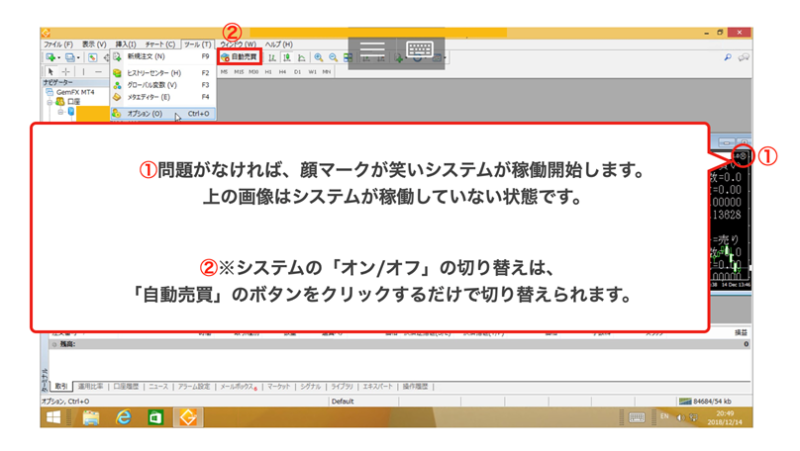
Task: Open the 挿入 (I) menu
Action: (x=126, y=44)
